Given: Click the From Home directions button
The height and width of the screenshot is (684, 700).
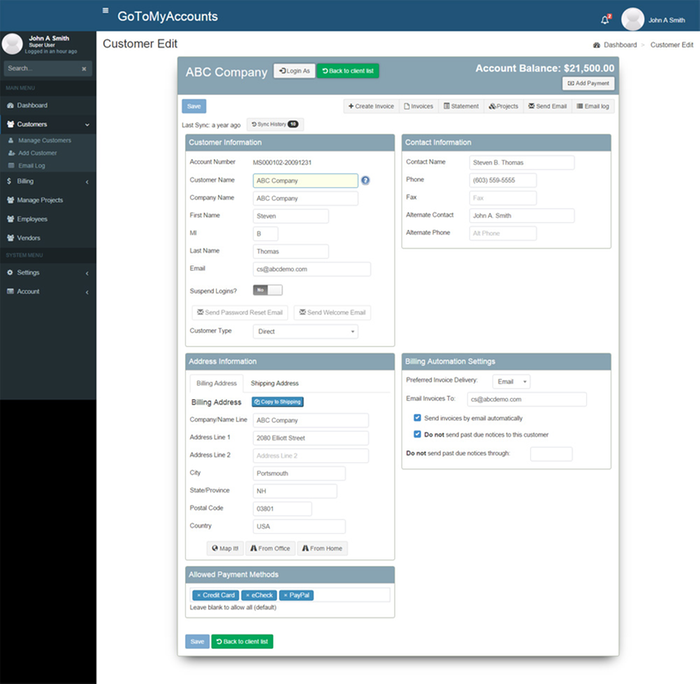Looking at the screenshot, I should [x=322, y=548].
